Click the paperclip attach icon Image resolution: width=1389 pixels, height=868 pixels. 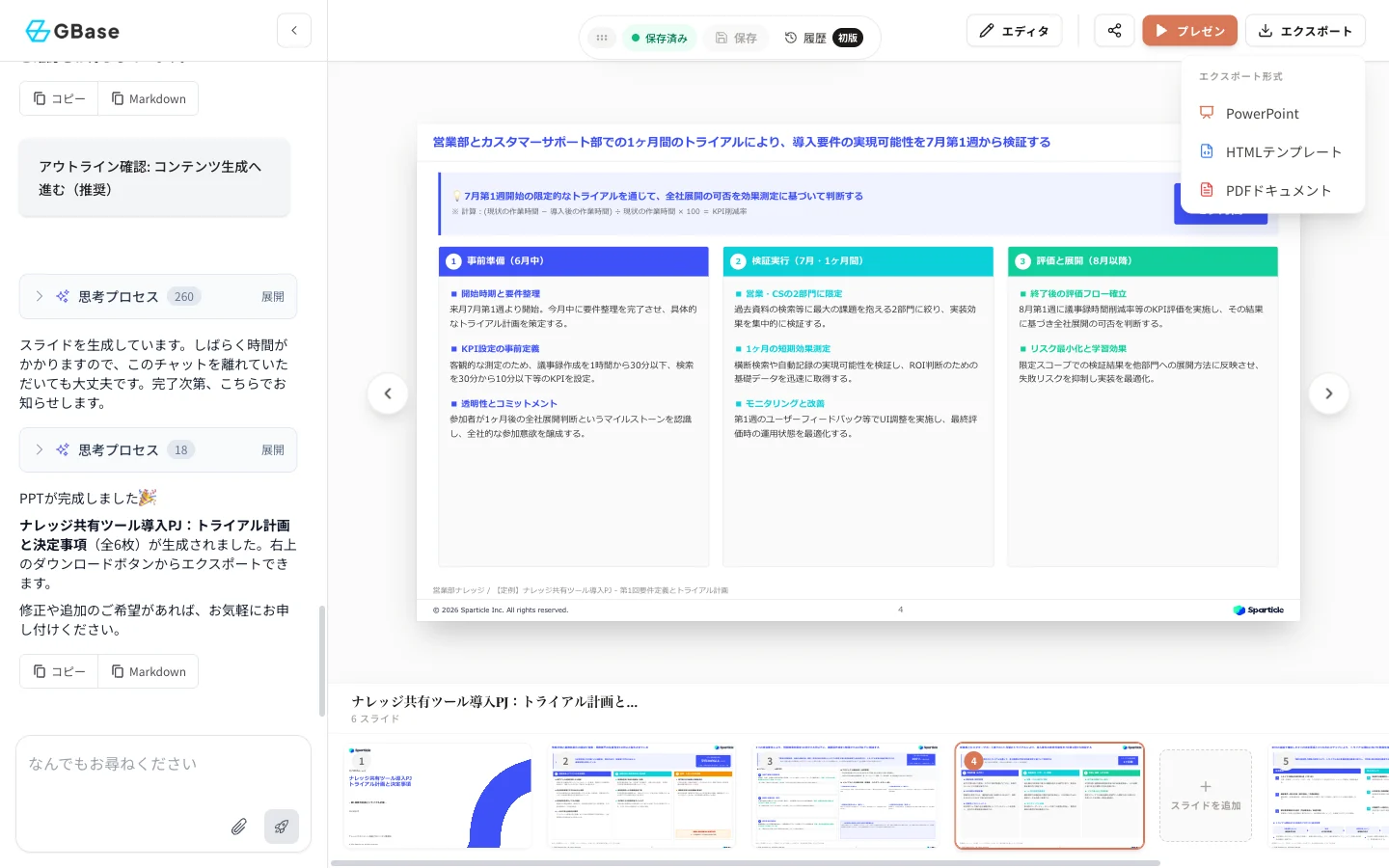point(239,827)
